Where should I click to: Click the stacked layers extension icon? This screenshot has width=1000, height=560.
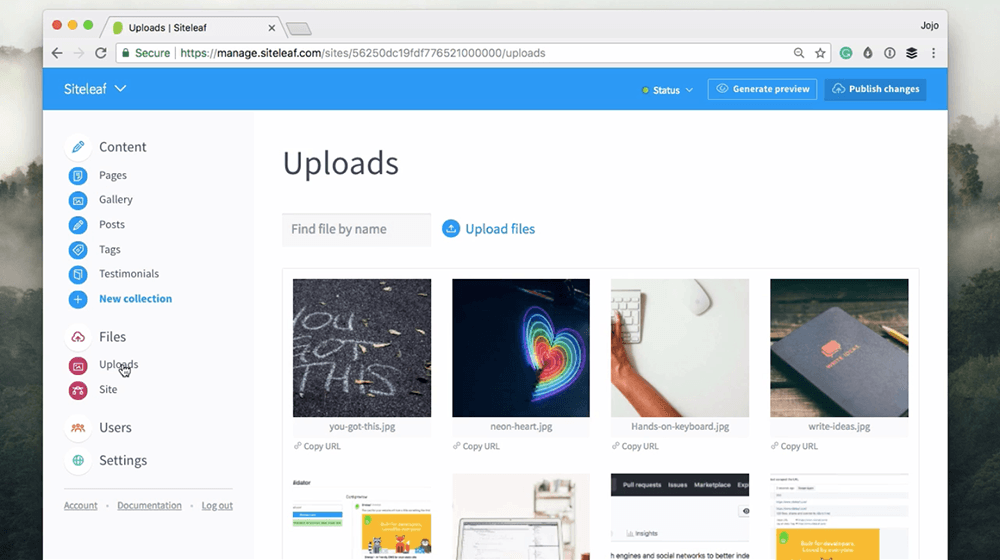click(912, 53)
